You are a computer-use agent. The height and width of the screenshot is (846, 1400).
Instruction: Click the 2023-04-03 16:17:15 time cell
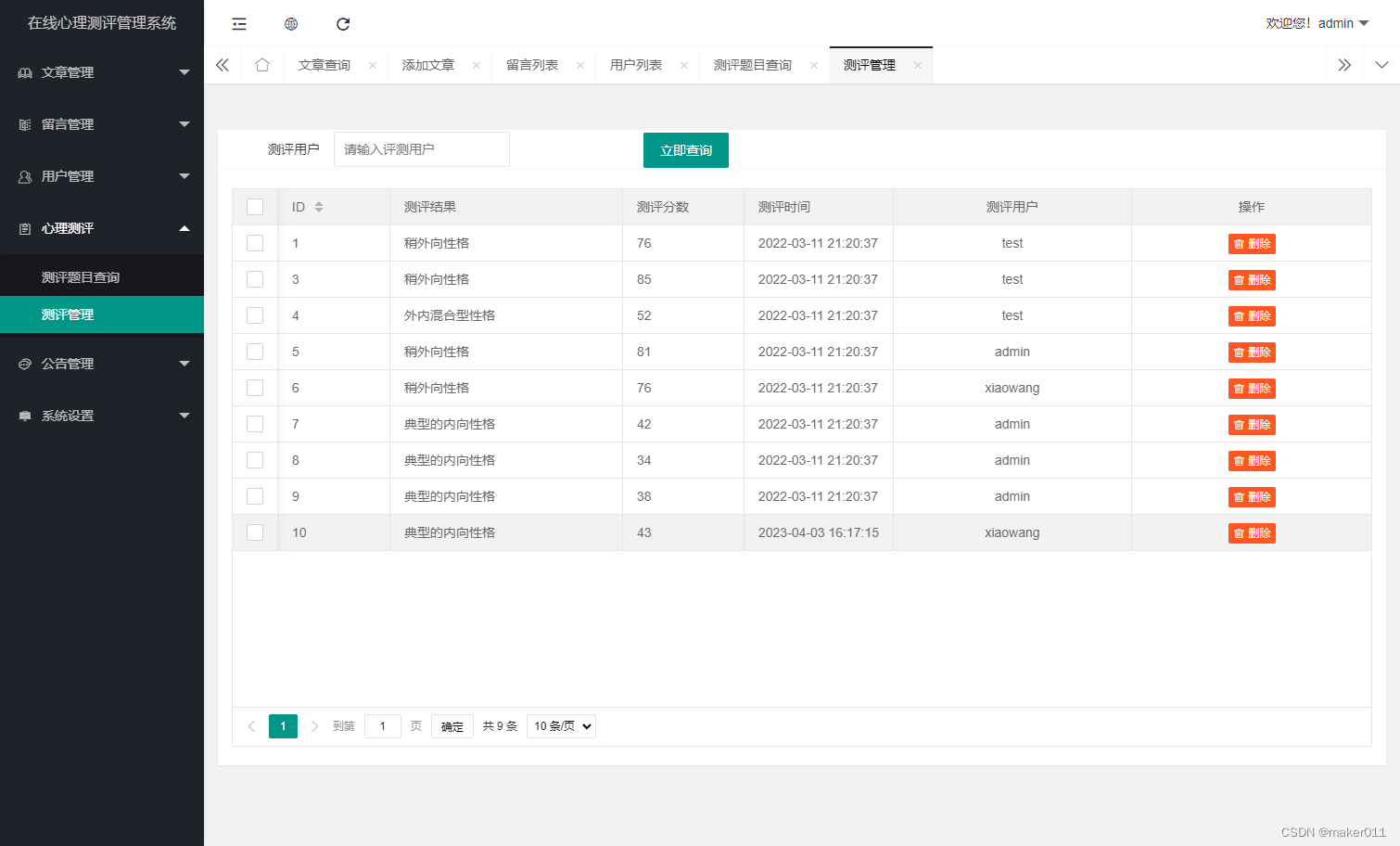click(819, 532)
